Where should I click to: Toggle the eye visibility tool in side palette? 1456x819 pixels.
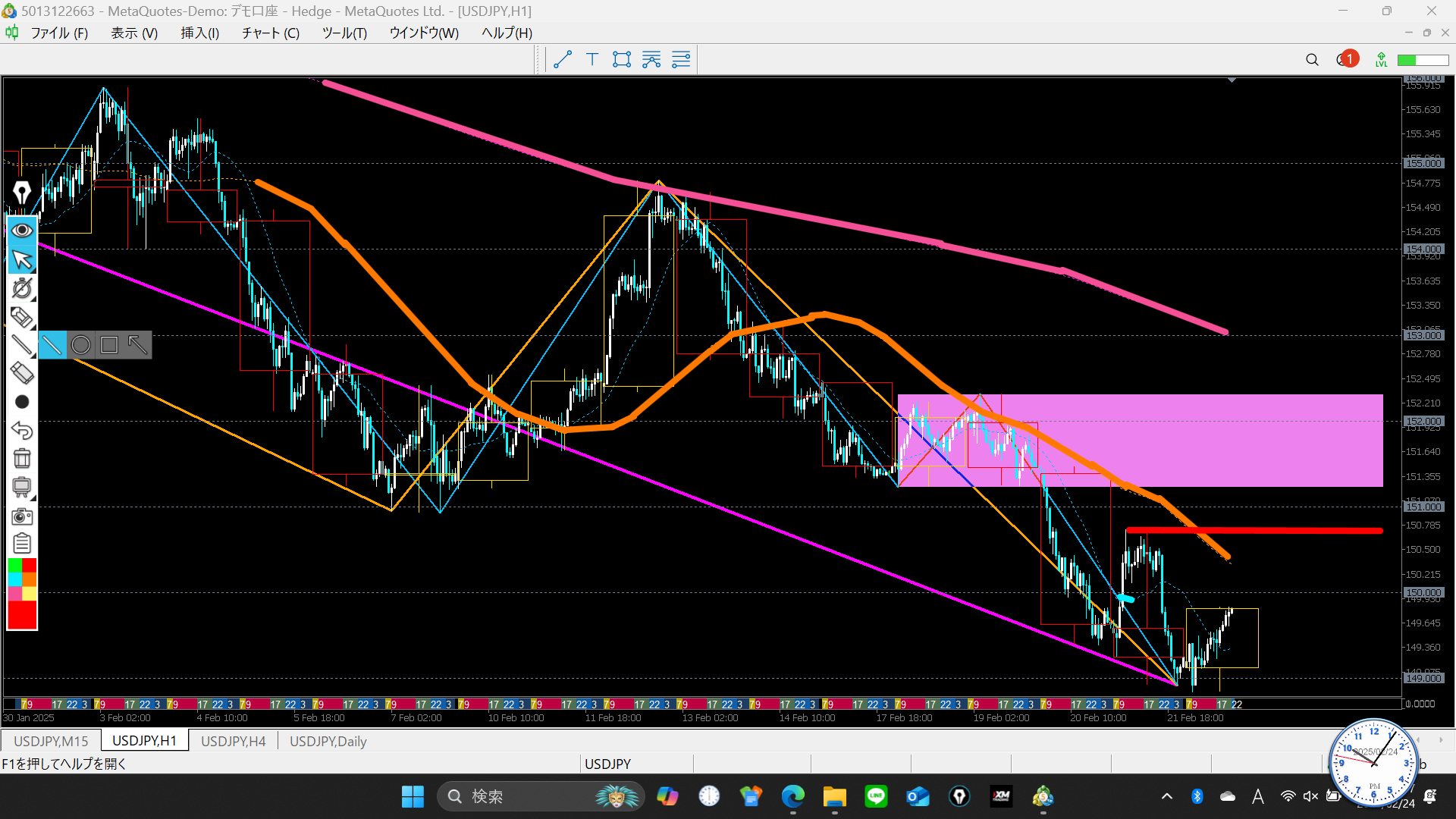point(22,230)
